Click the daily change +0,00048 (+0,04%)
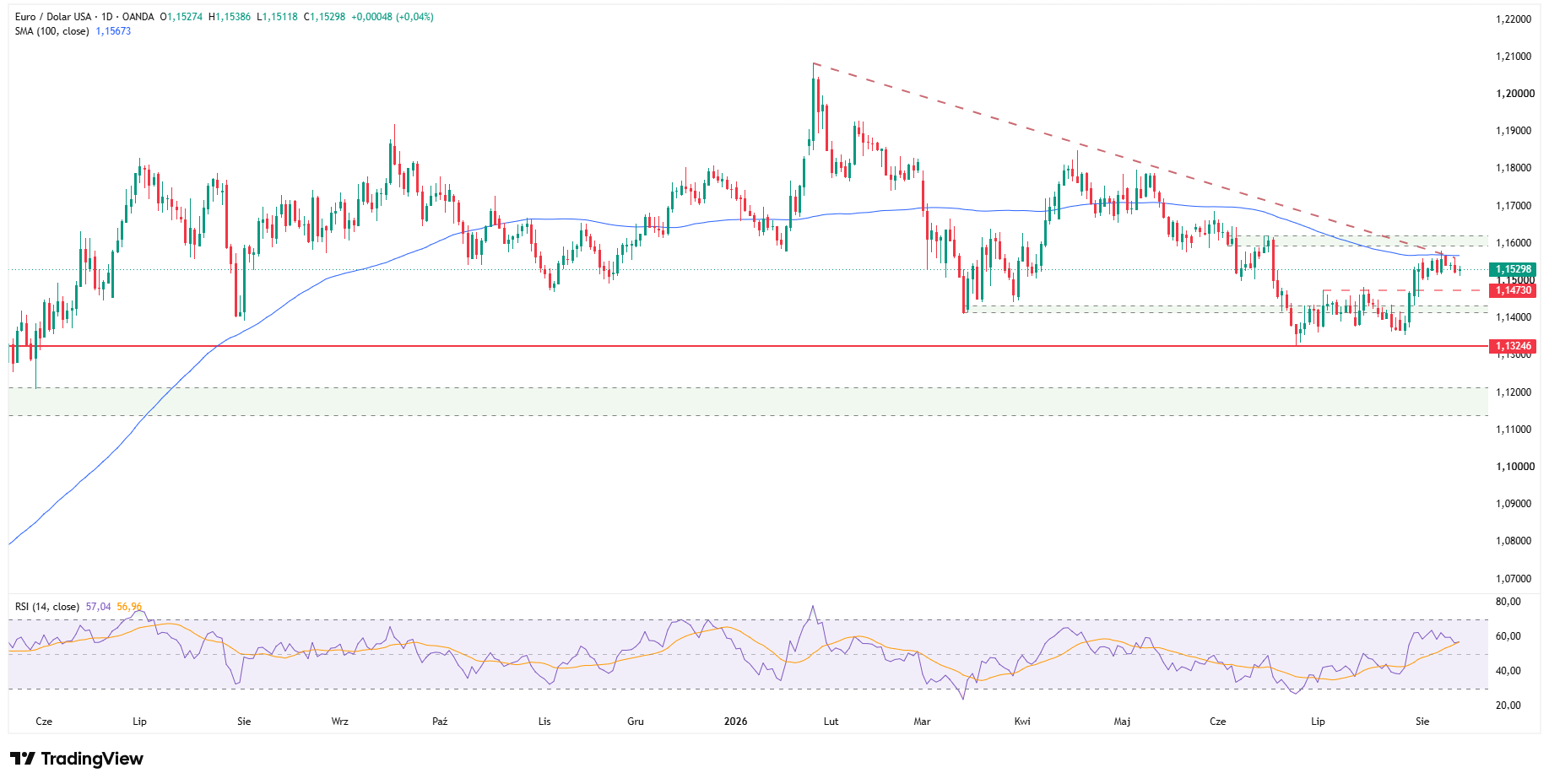The image size is (1549, 784). coord(393,17)
